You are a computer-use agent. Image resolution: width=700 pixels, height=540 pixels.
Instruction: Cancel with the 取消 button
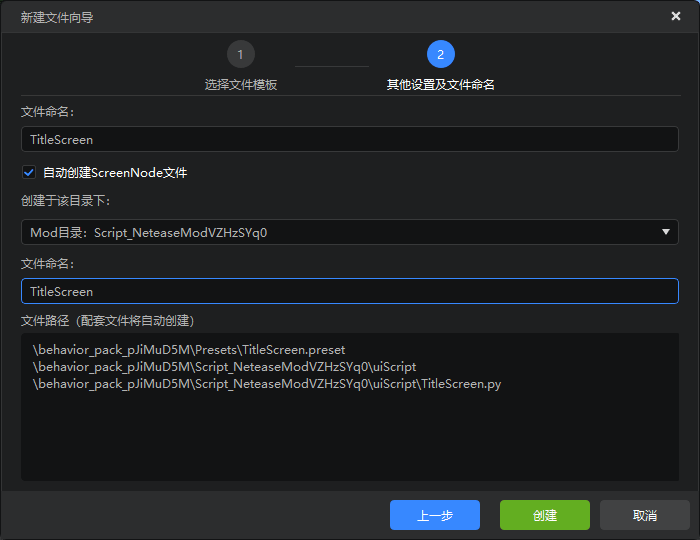pyautogui.click(x=645, y=515)
